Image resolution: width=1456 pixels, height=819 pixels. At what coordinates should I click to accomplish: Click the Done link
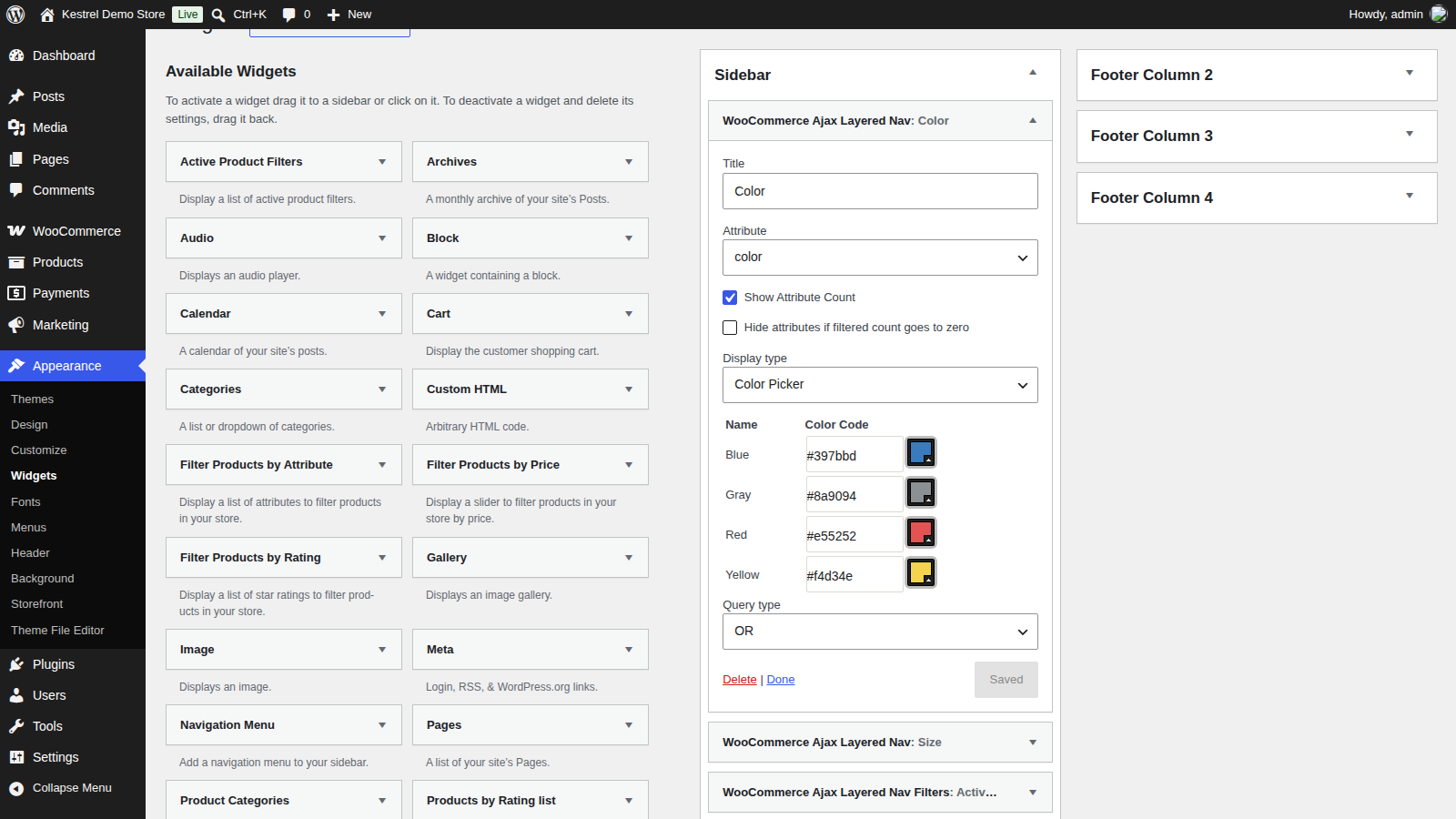pos(781,680)
